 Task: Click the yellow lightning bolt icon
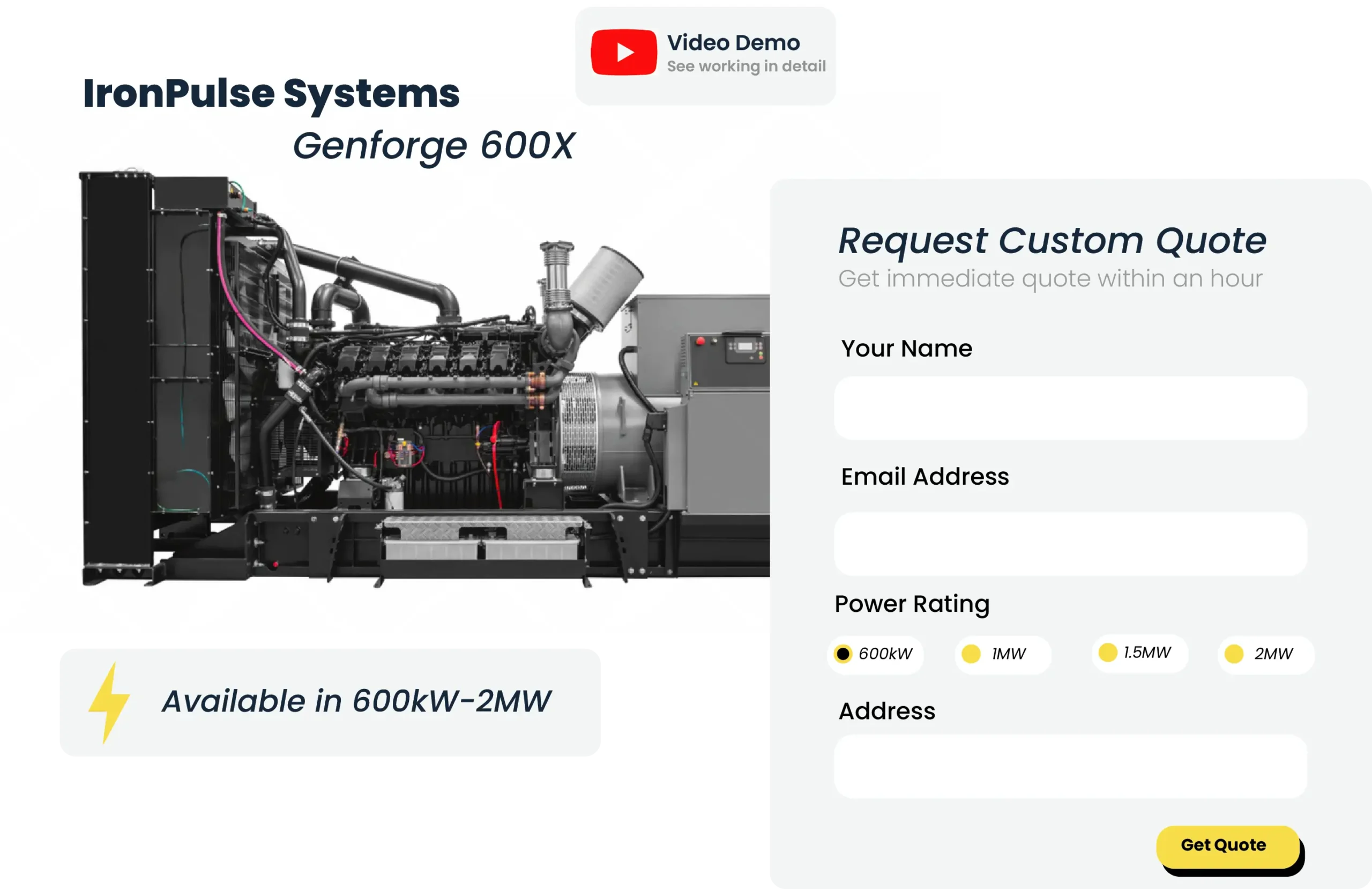[109, 702]
